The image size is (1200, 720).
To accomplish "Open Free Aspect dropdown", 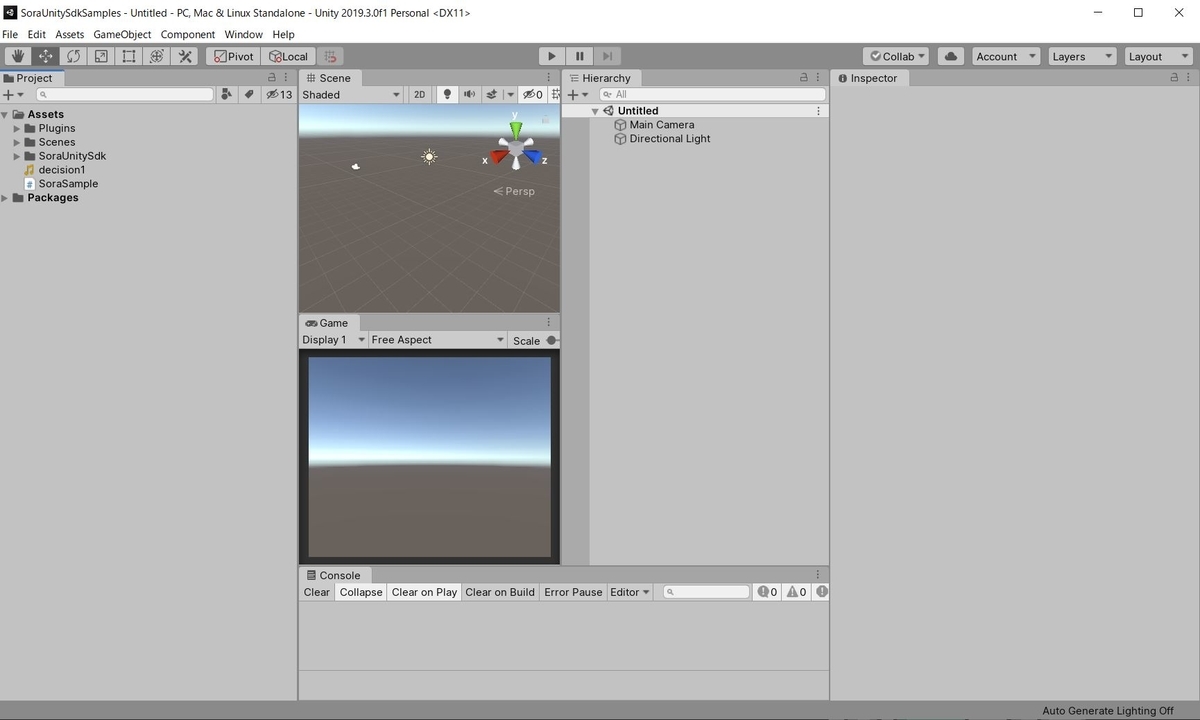I will [438, 340].
